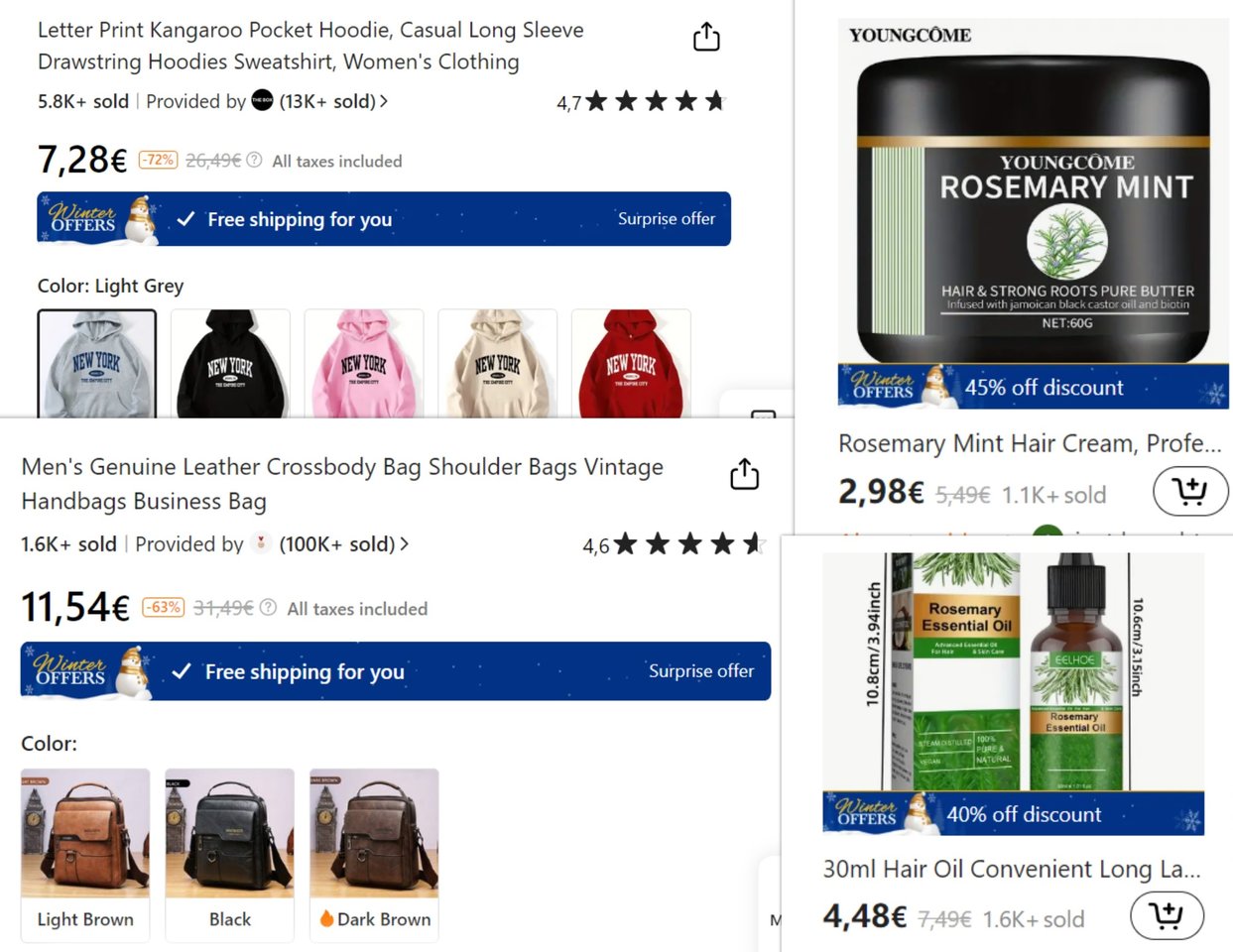The height and width of the screenshot is (952, 1233).
Task: Open the leather bag seller's store logo
Action: point(261,542)
